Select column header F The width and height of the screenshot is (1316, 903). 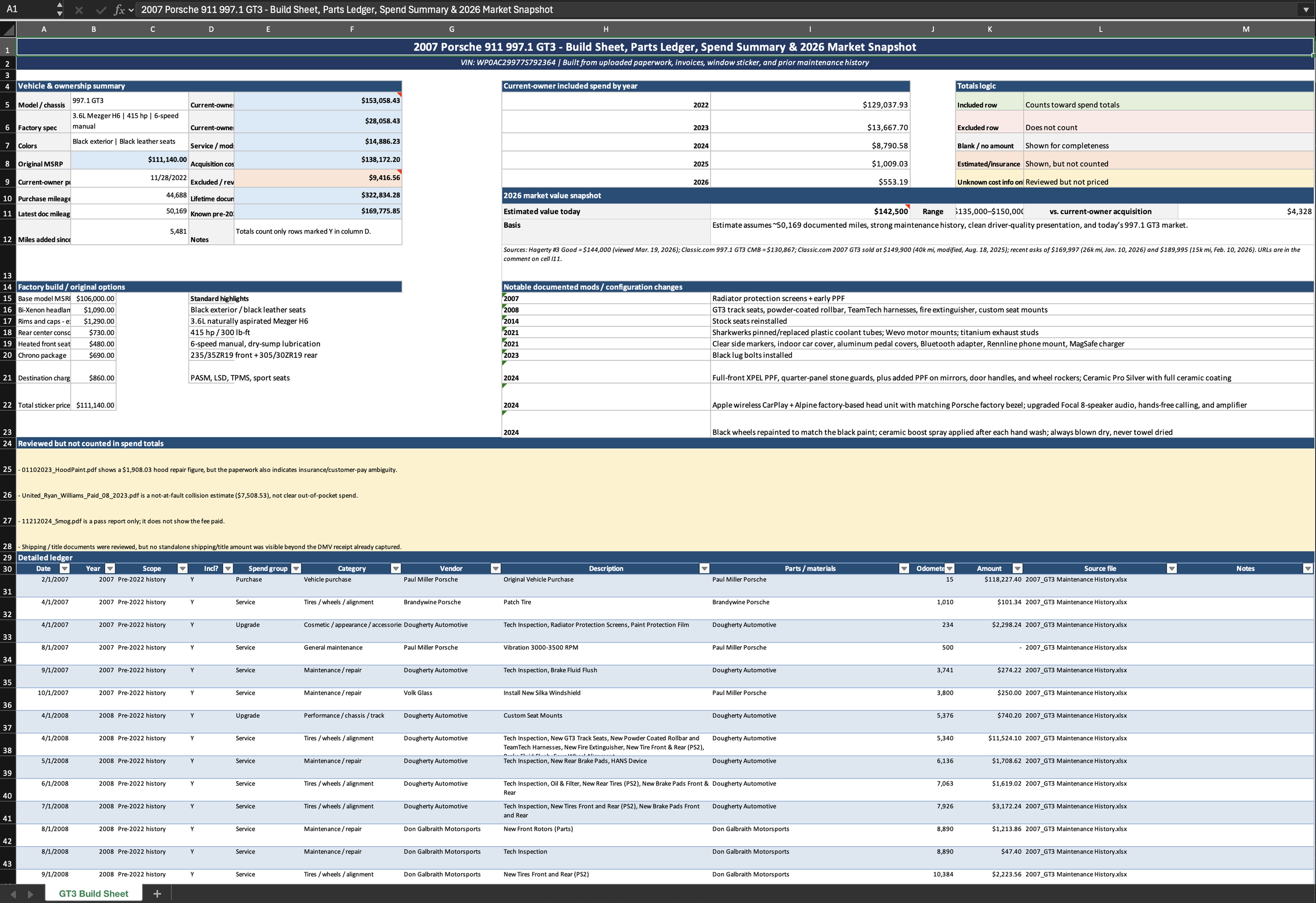[352, 29]
